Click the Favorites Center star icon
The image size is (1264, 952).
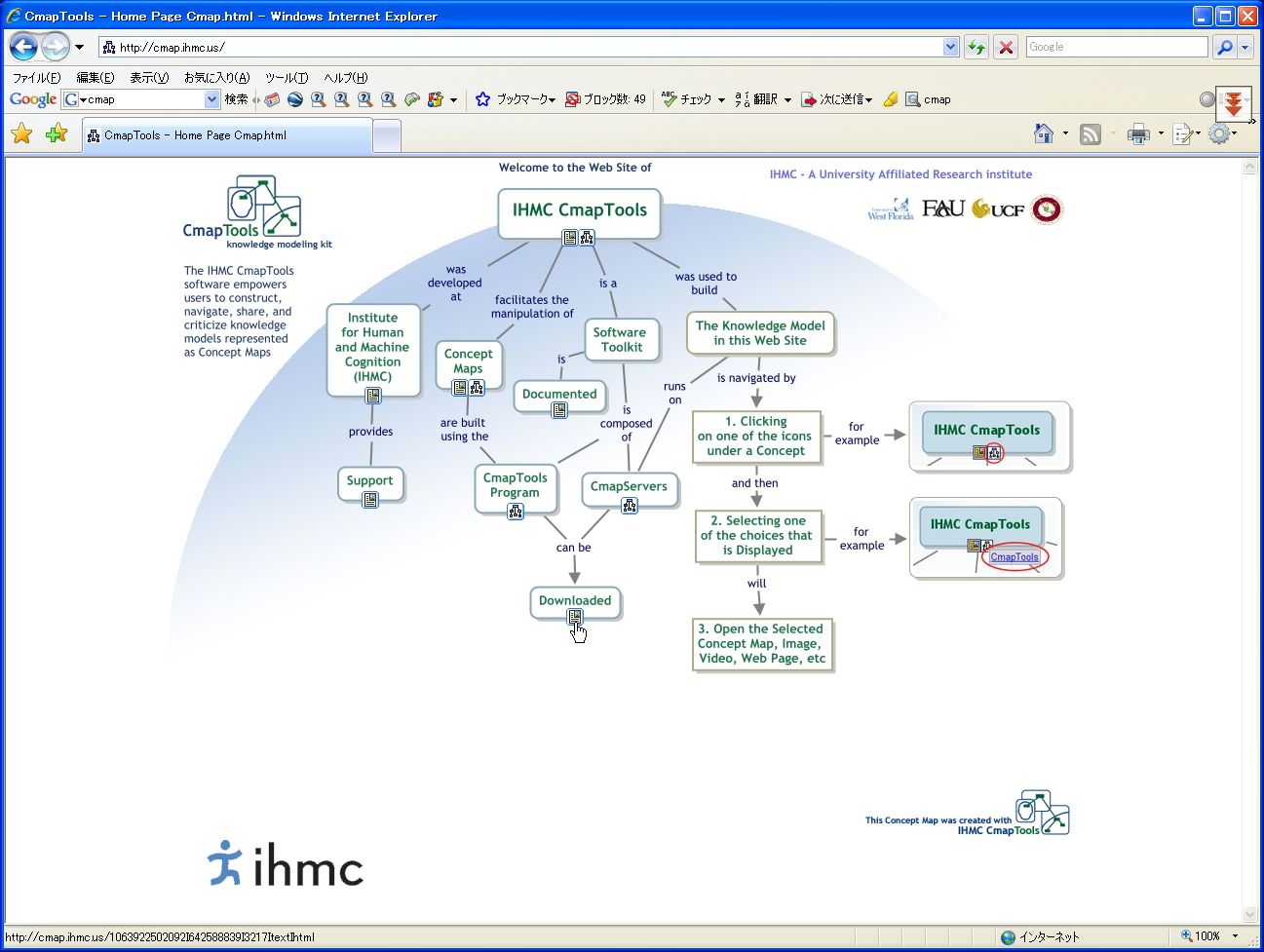21,134
